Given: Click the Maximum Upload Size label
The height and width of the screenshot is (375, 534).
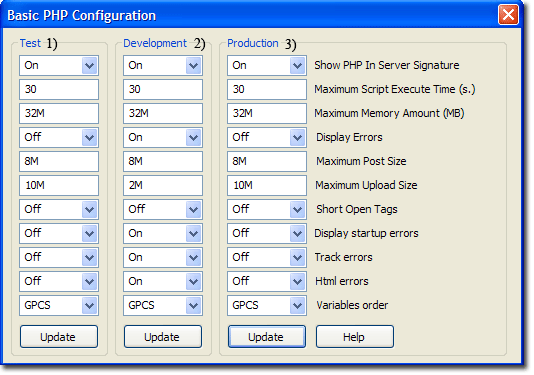Looking at the screenshot, I should click(x=366, y=185).
